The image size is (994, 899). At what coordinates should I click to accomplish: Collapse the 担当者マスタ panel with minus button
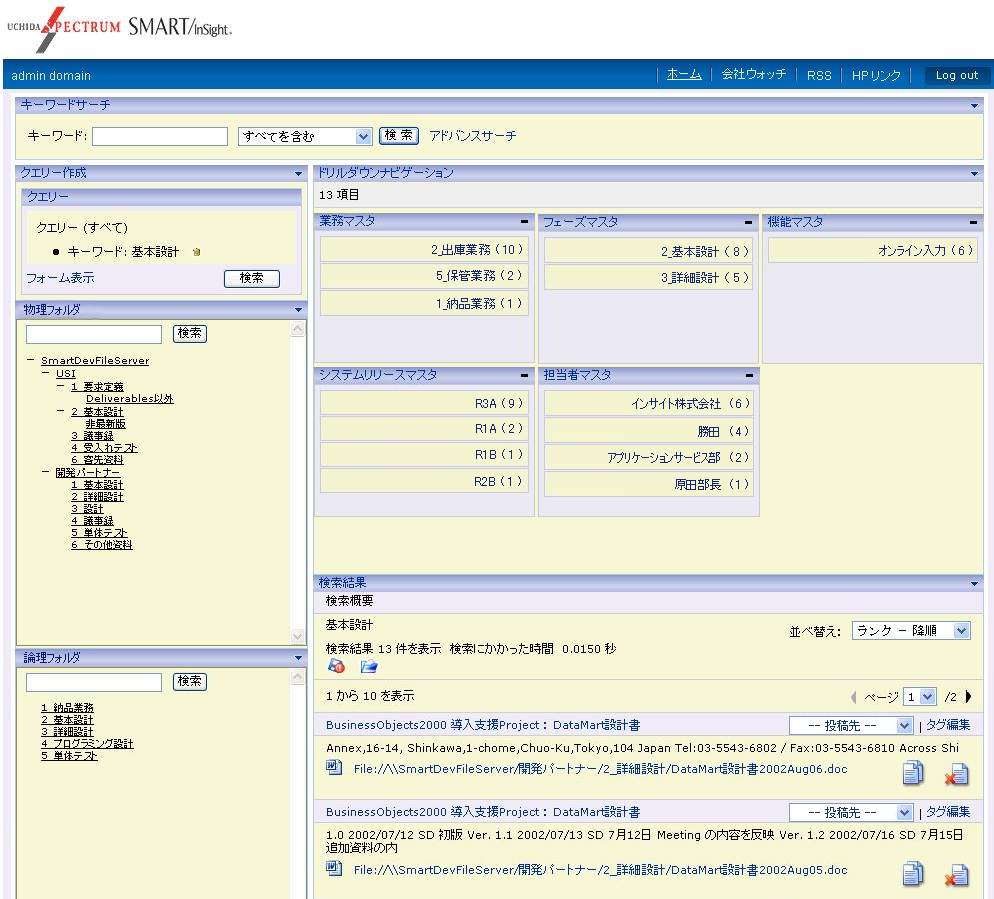pyautogui.click(x=749, y=376)
